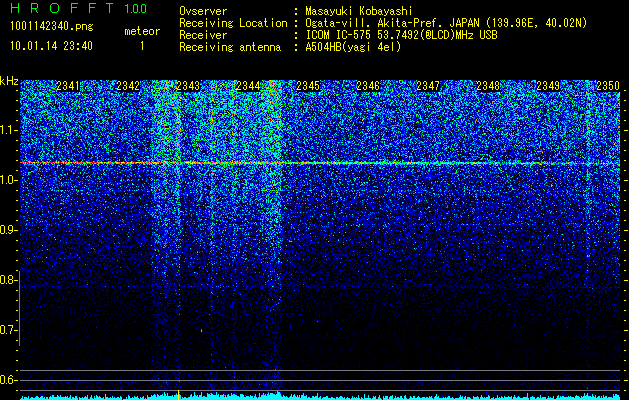Click observer name Masayuki Kobayashi
The width and height of the screenshot is (629, 400).
point(359,11)
